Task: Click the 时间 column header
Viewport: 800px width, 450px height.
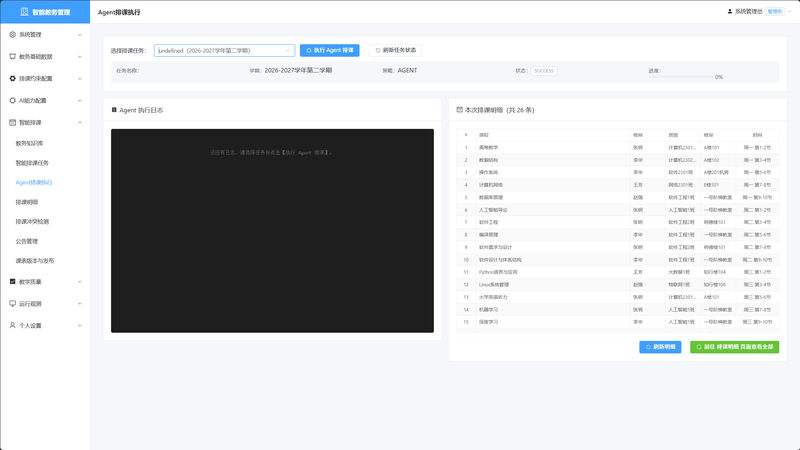Action: pos(757,135)
